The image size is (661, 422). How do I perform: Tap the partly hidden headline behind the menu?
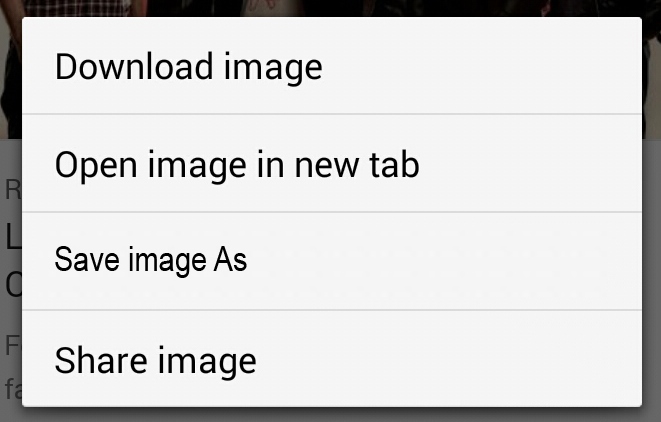tap(11, 259)
